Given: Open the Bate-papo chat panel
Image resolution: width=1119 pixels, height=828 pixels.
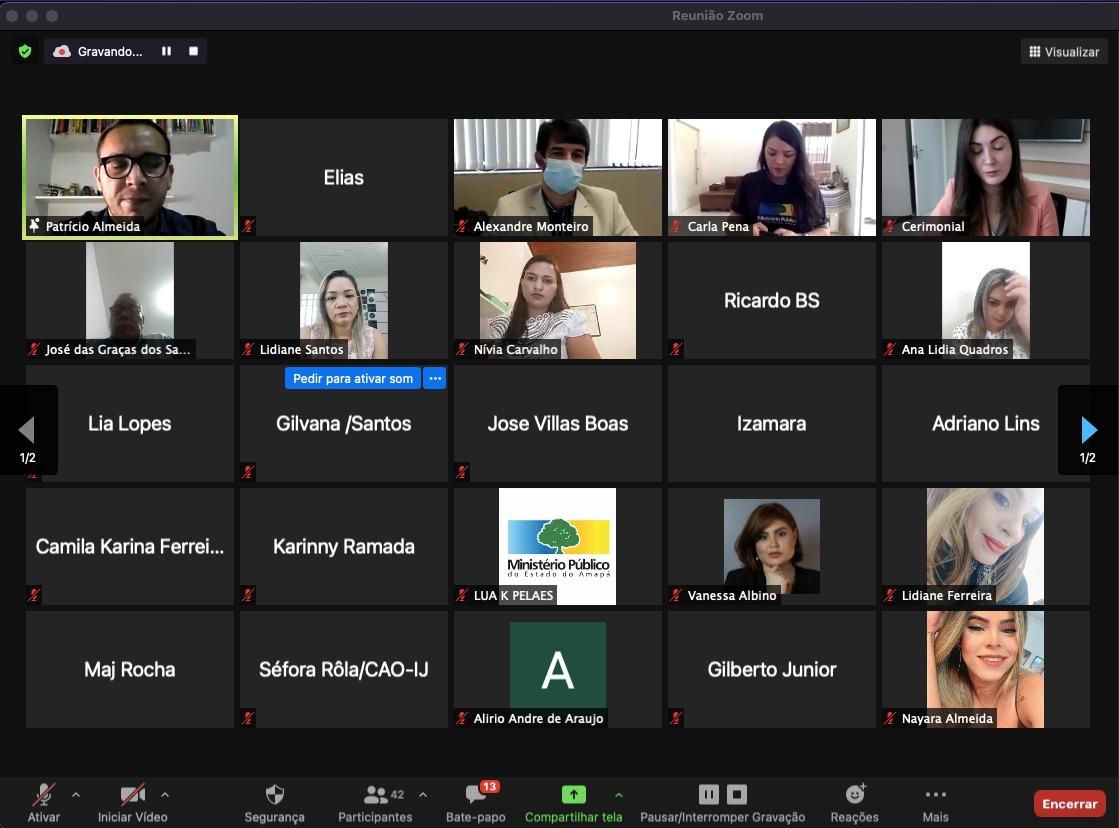Looking at the screenshot, I should [x=476, y=802].
